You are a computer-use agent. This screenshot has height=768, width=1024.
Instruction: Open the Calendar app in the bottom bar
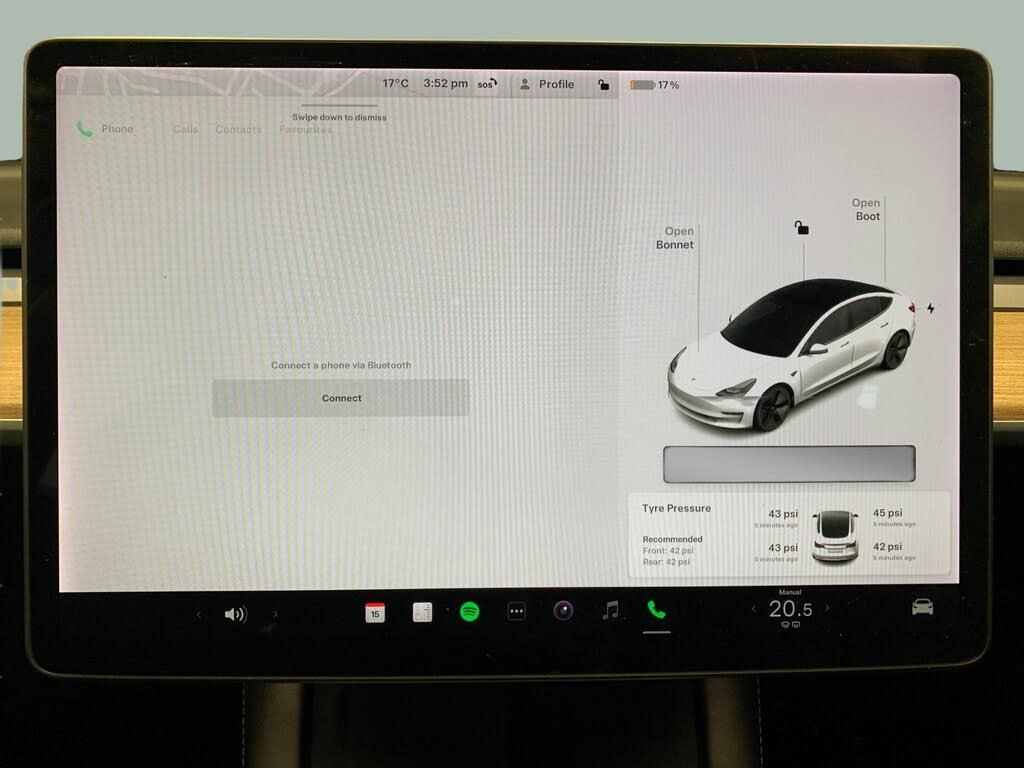tap(375, 613)
